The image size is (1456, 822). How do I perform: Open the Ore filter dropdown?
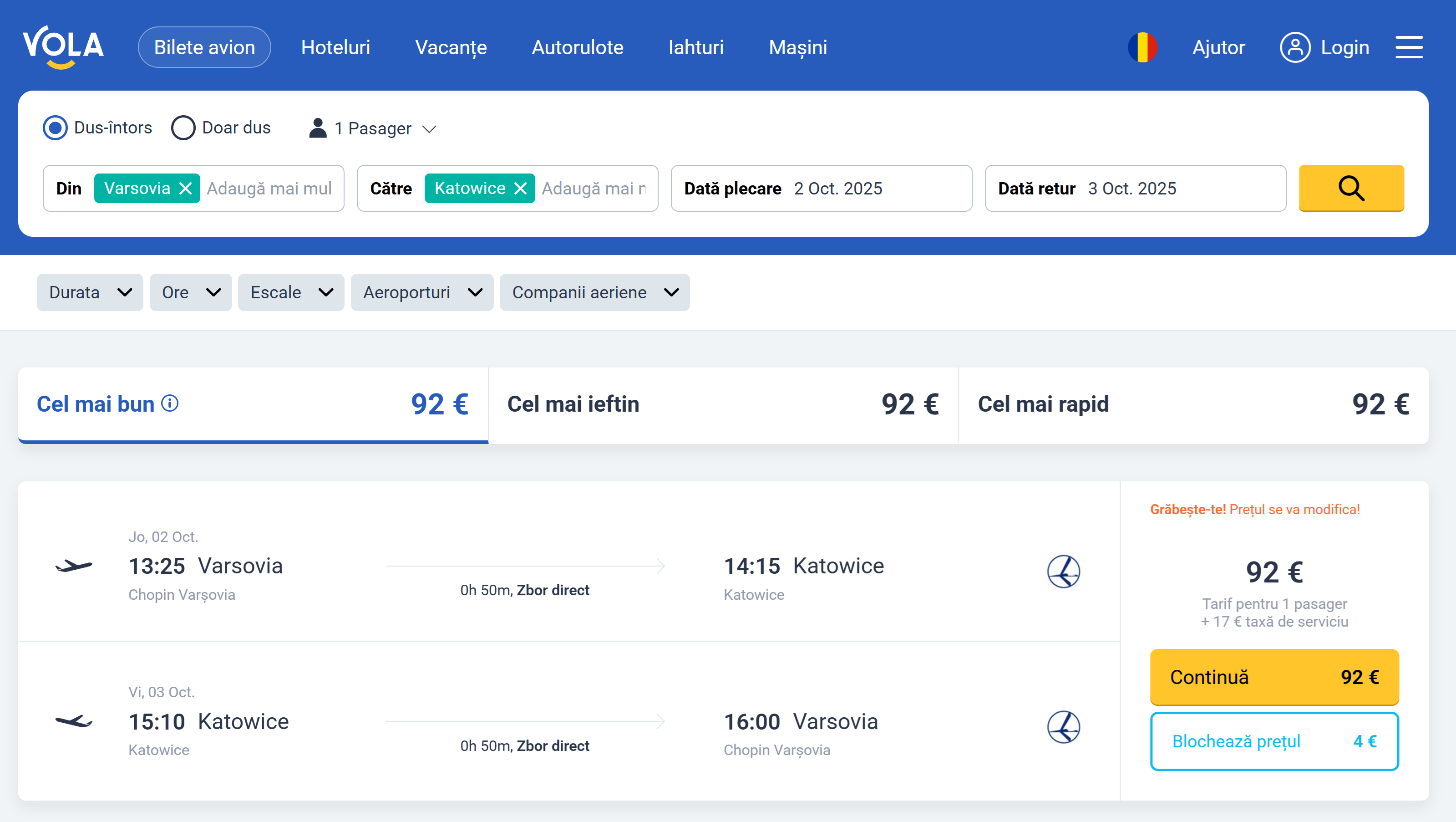click(x=191, y=292)
